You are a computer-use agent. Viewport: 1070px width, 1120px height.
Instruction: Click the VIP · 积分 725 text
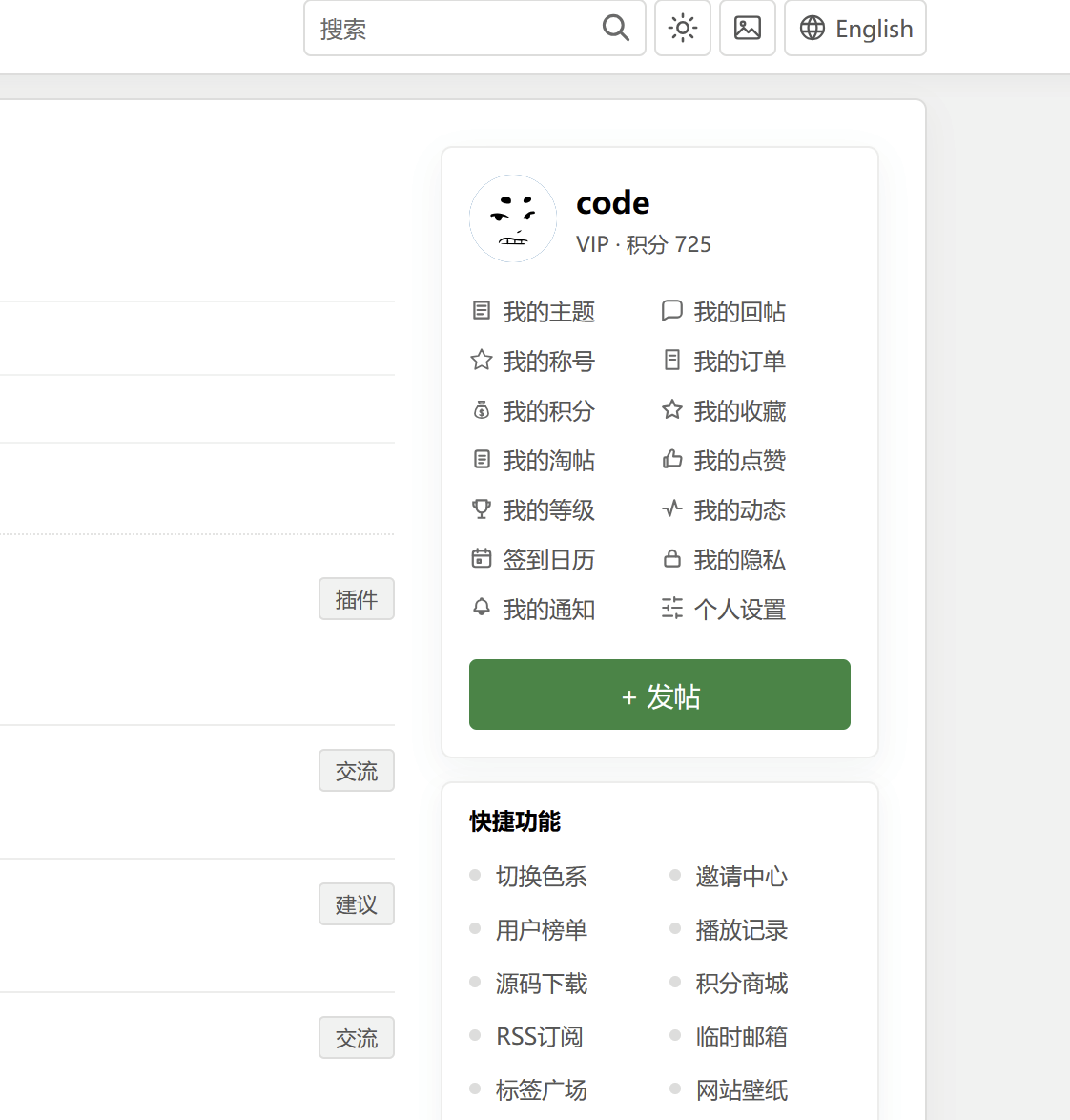(x=644, y=244)
